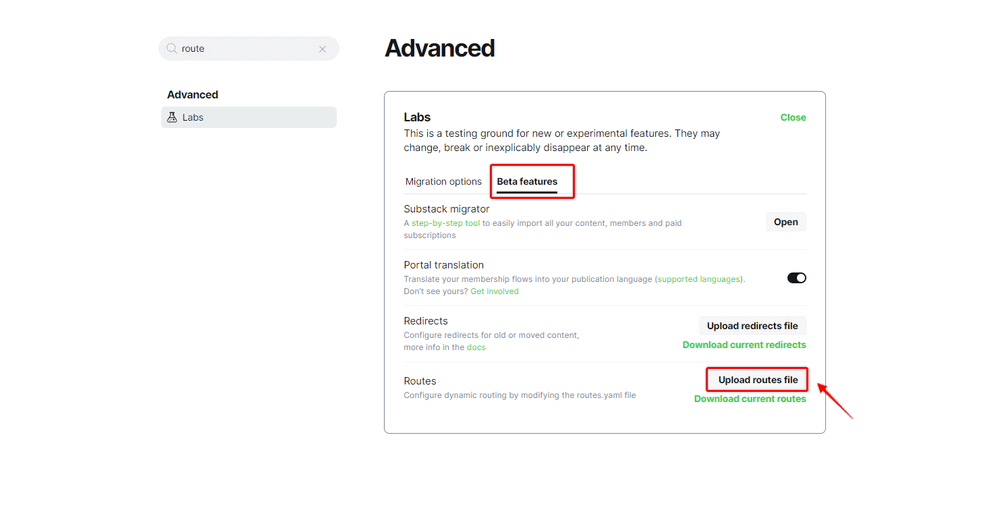Download current redirects link

coord(744,345)
